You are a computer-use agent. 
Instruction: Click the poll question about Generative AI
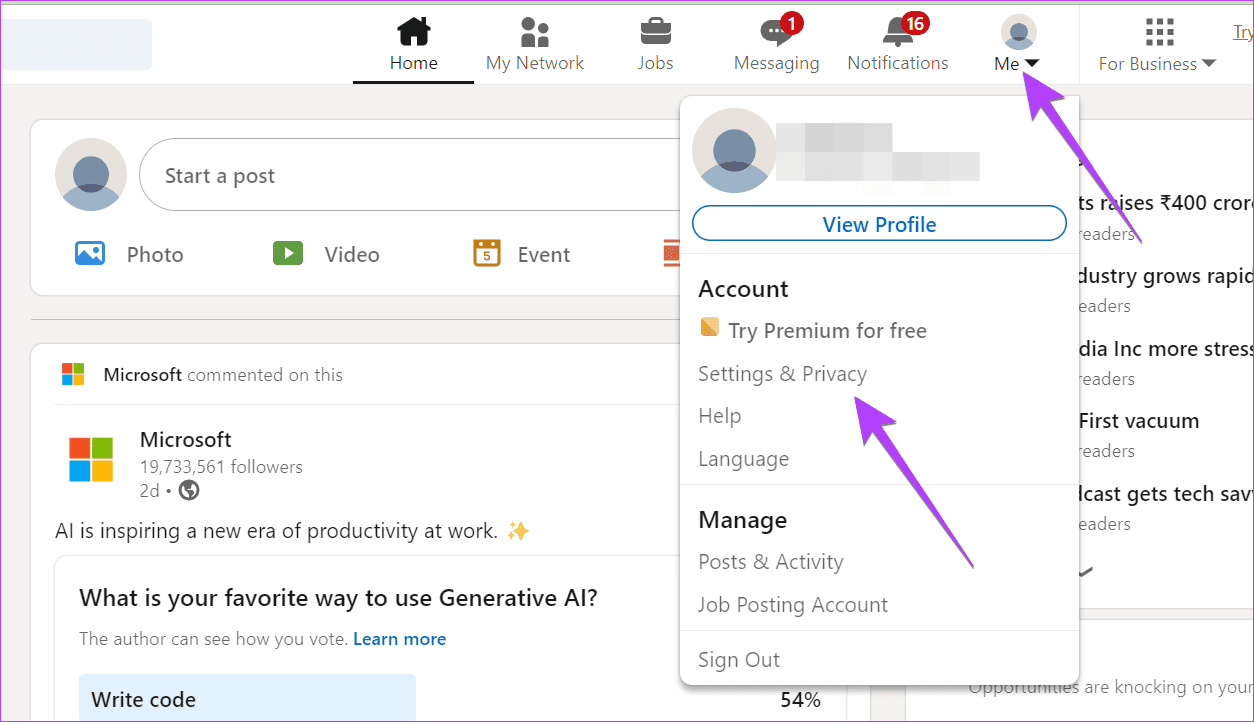[338, 598]
